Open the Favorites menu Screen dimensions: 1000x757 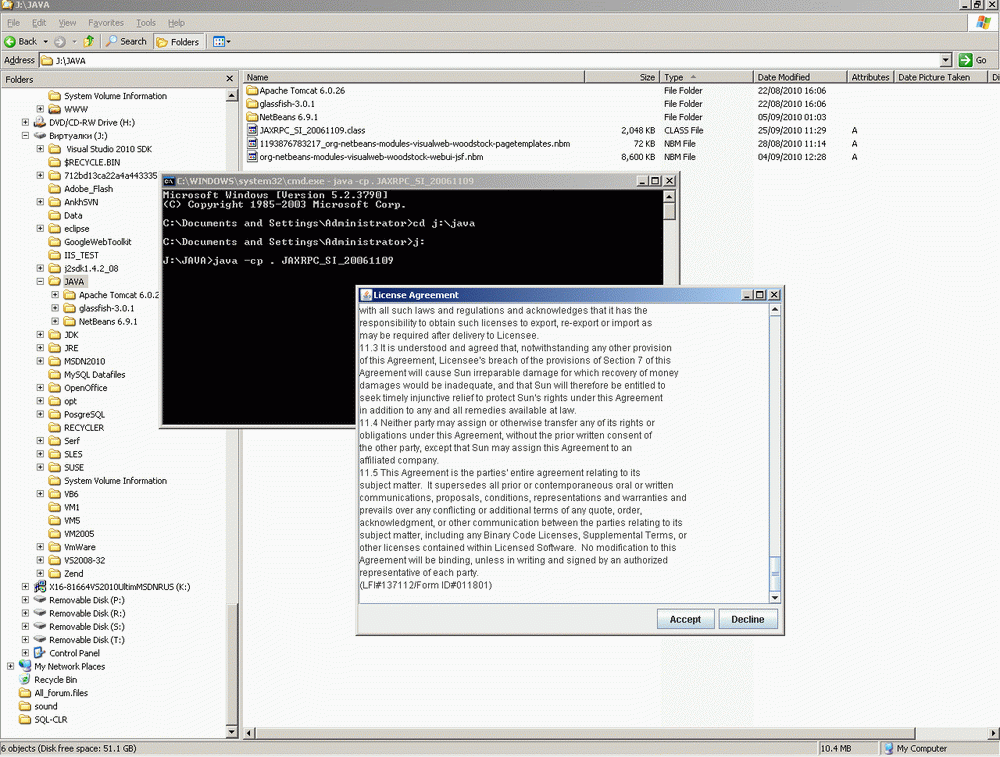click(x=106, y=23)
